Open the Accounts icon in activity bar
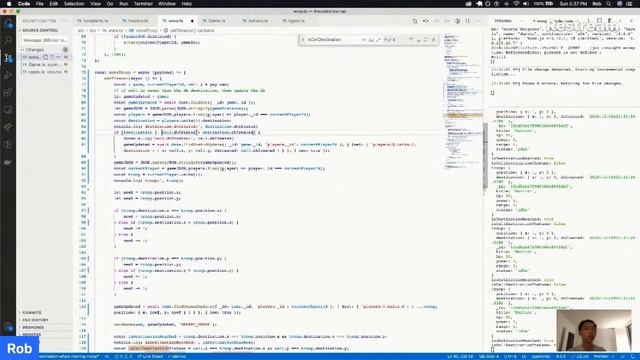Image resolution: width=640 pixels, height=360 pixels. point(8,327)
